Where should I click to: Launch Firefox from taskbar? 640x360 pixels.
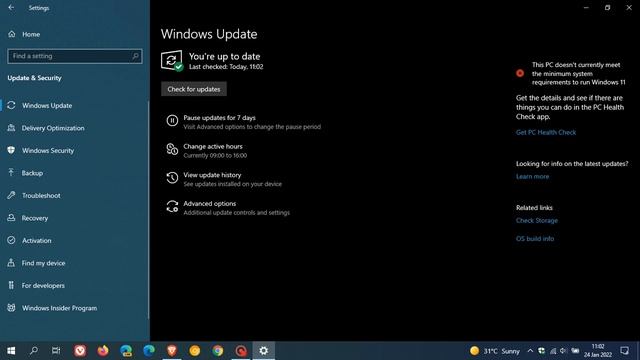[103, 351]
